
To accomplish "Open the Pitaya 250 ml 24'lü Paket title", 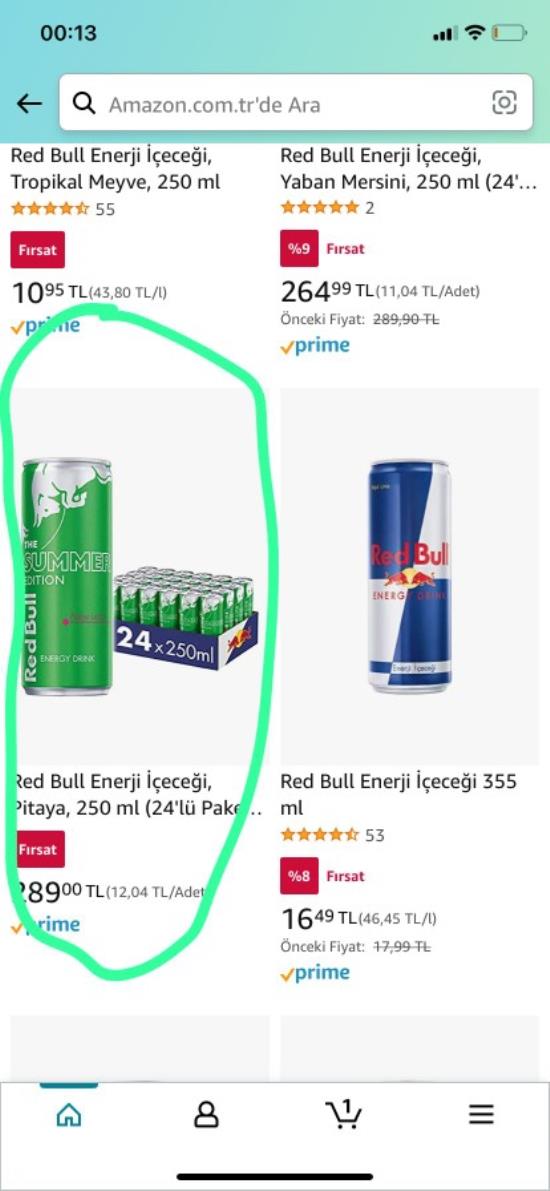I will 138,795.
